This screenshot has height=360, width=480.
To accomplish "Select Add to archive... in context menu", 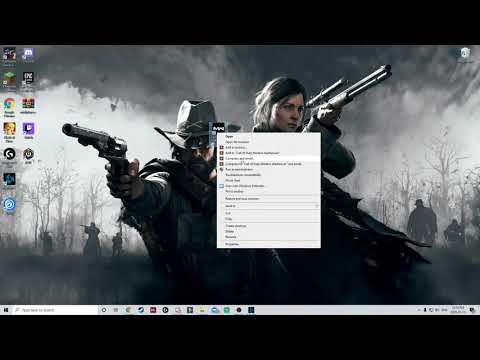I will click(269, 147).
